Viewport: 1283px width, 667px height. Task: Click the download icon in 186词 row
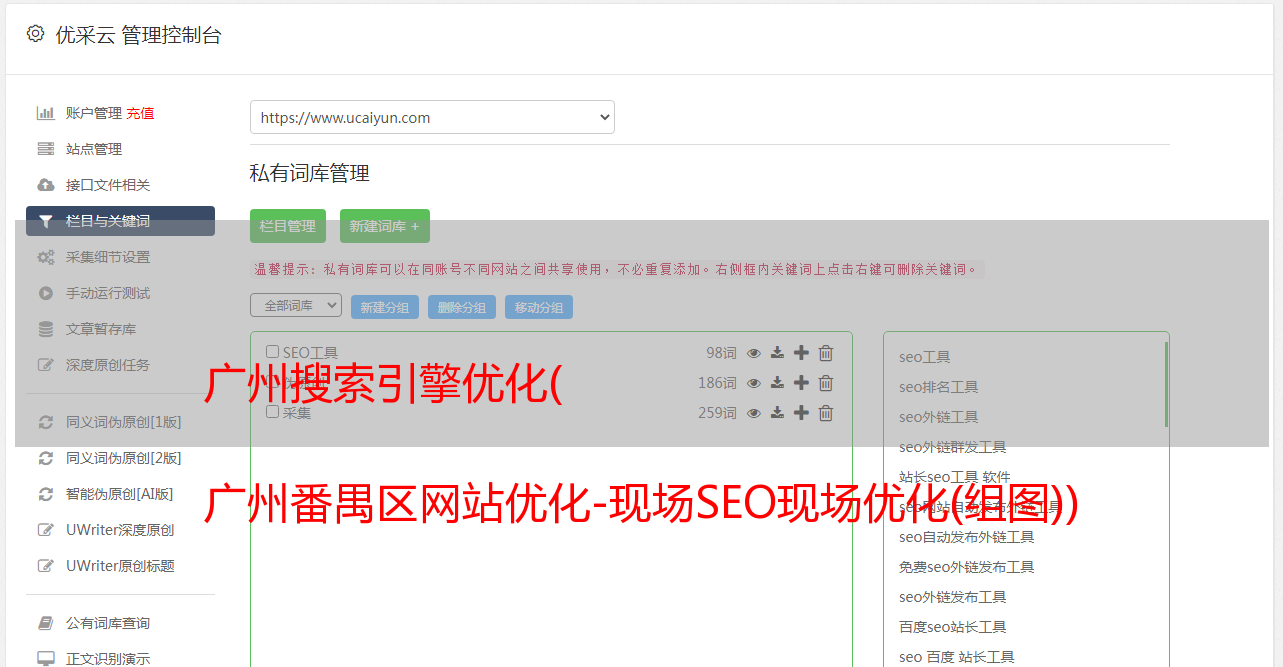click(x=777, y=383)
